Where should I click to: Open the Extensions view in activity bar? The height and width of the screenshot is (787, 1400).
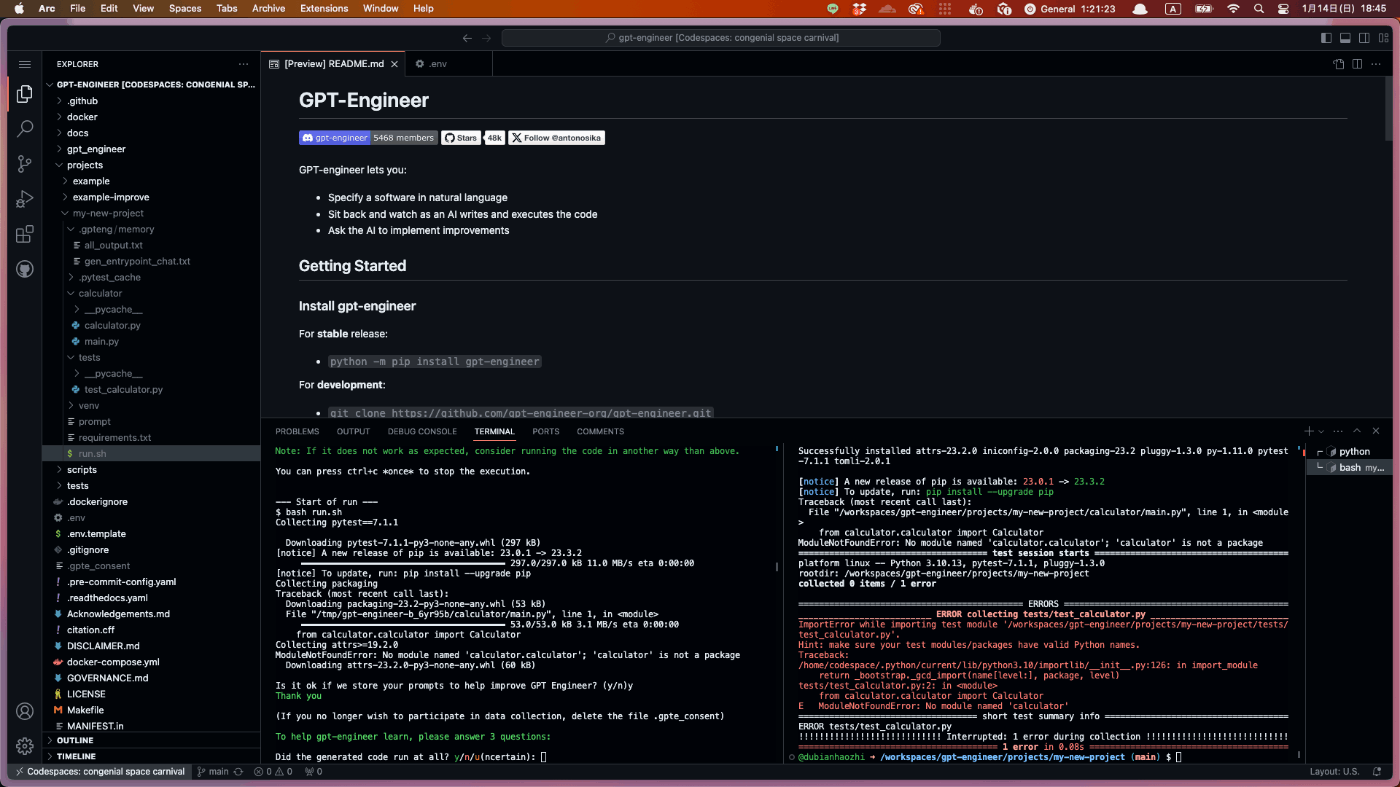[x=25, y=234]
